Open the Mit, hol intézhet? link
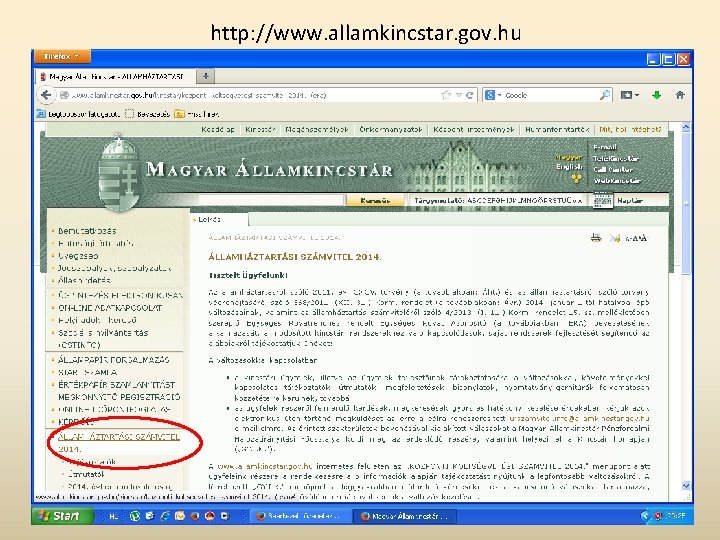Screen dimensions: 720x540 click(x=630, y=129)
